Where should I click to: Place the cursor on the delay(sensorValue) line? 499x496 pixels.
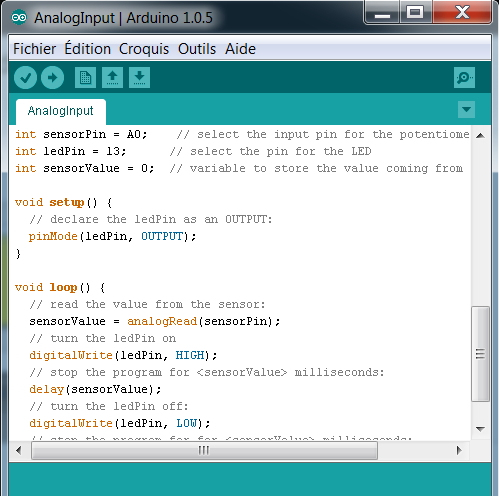(x=95, y=389)
